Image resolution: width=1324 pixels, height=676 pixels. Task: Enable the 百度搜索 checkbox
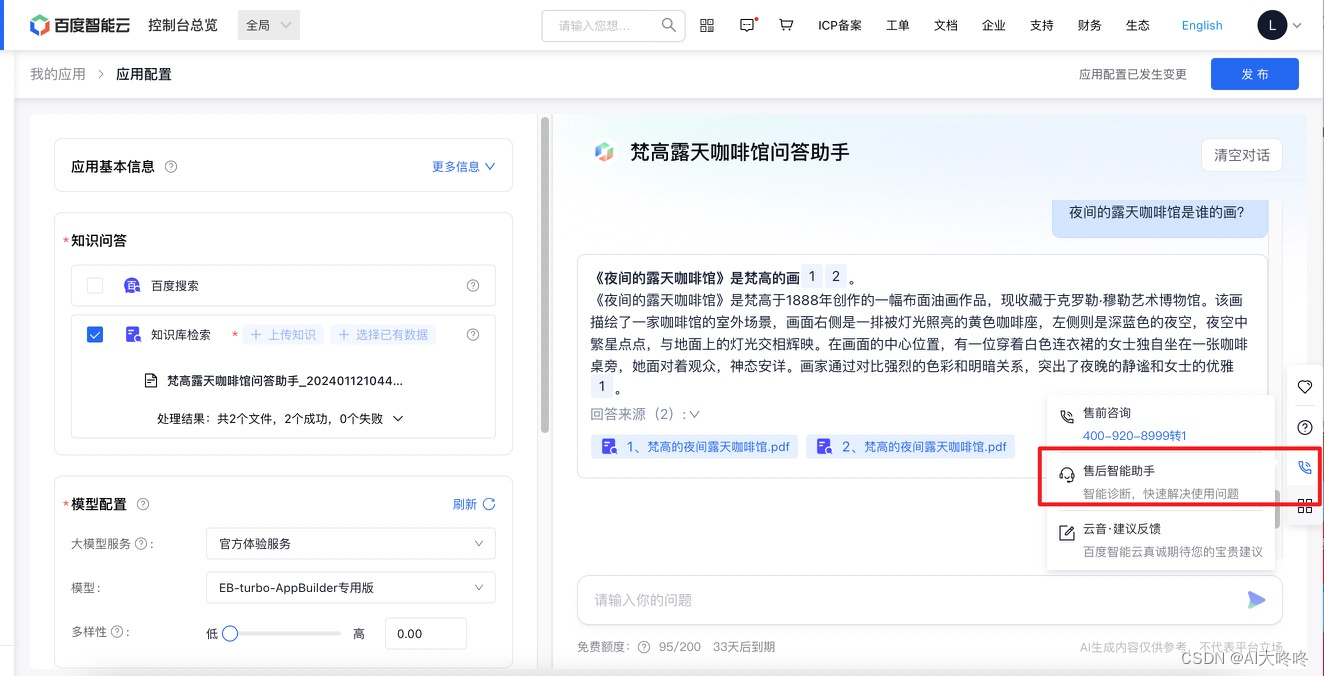(94, 285)
